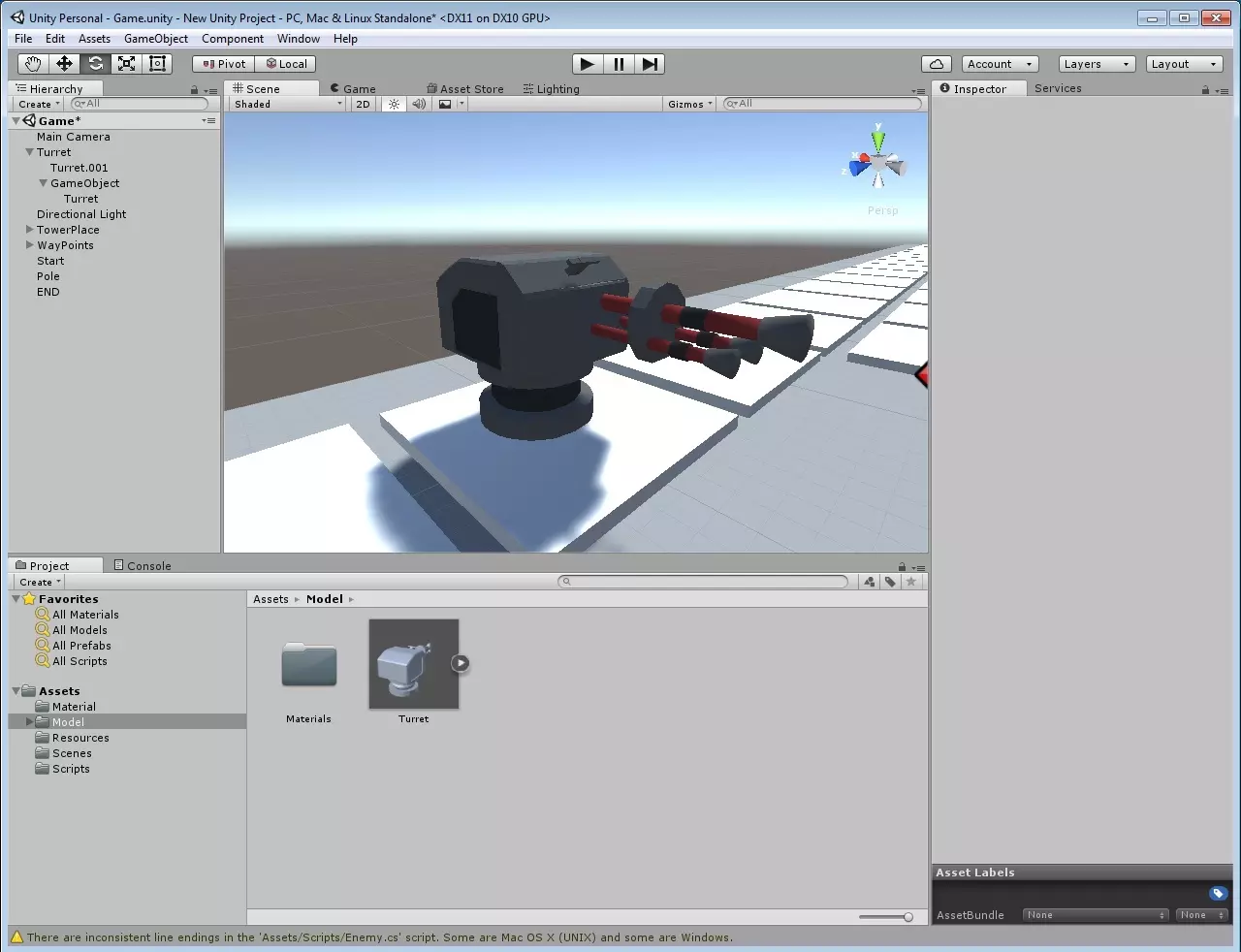
Task: Switch to the Console tab
Action: click(143, 566)
